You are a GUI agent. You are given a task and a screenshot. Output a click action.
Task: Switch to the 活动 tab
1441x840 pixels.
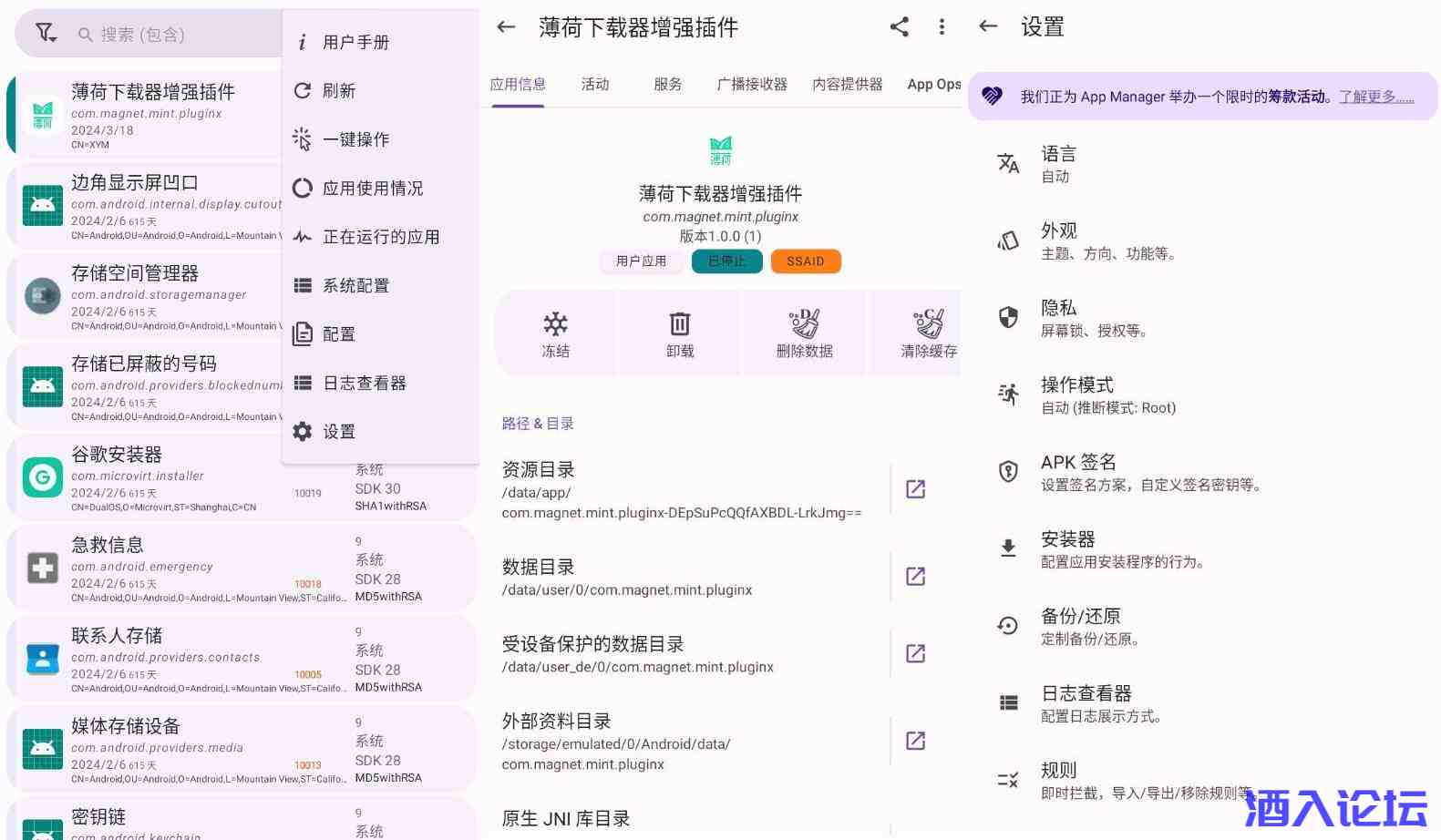(595, 84)
